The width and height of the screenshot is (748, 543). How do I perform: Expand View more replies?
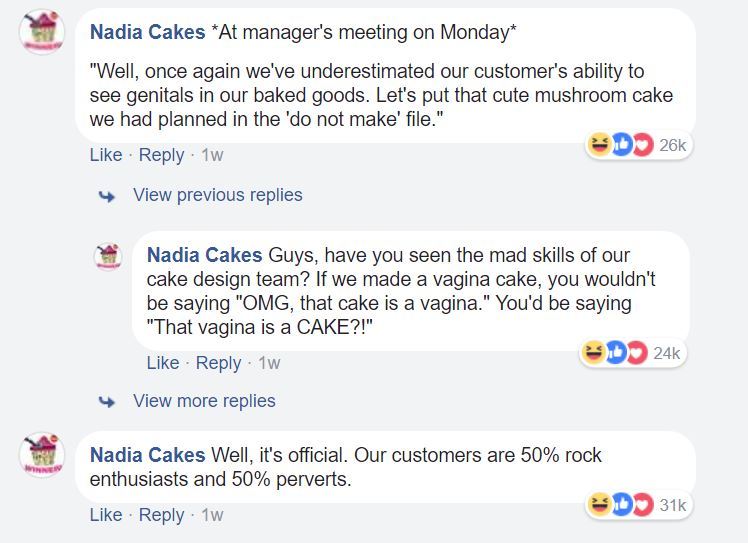point(204,401)
